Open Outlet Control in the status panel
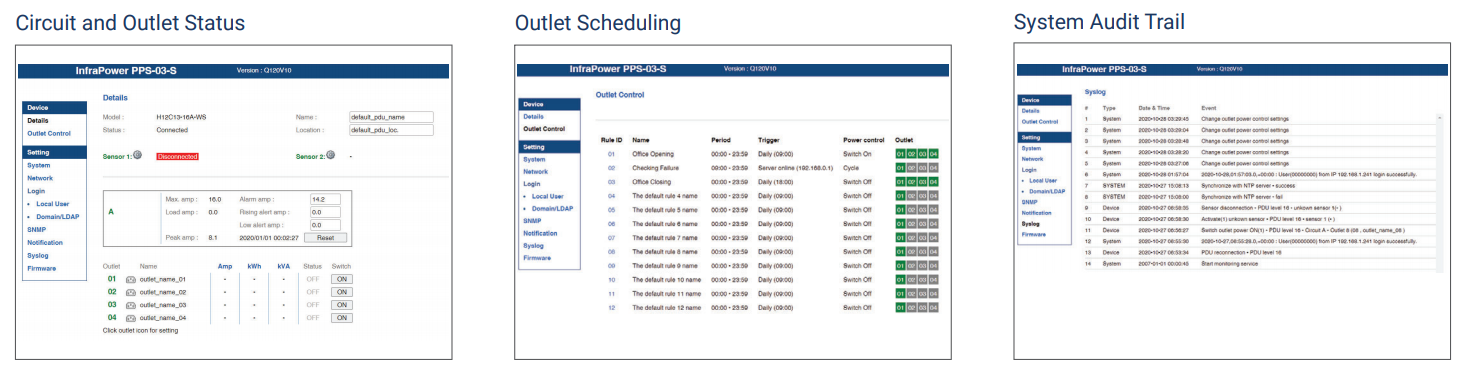1471x373 pixels. 49,133
